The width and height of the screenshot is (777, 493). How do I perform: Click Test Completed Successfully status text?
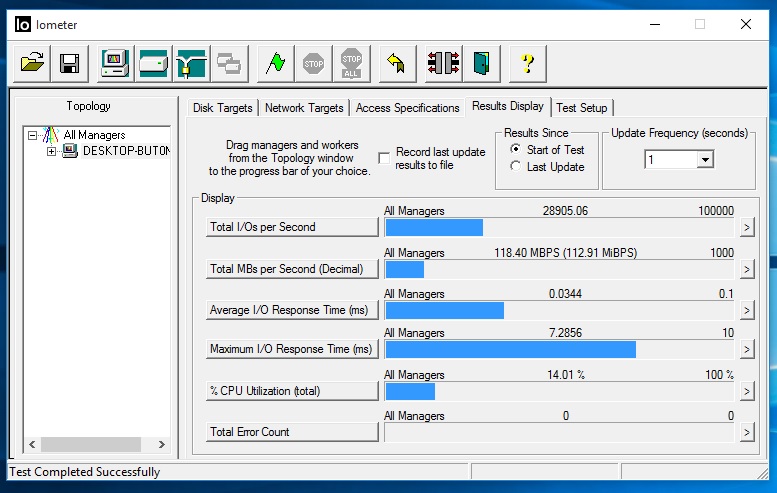coord(85,472)
